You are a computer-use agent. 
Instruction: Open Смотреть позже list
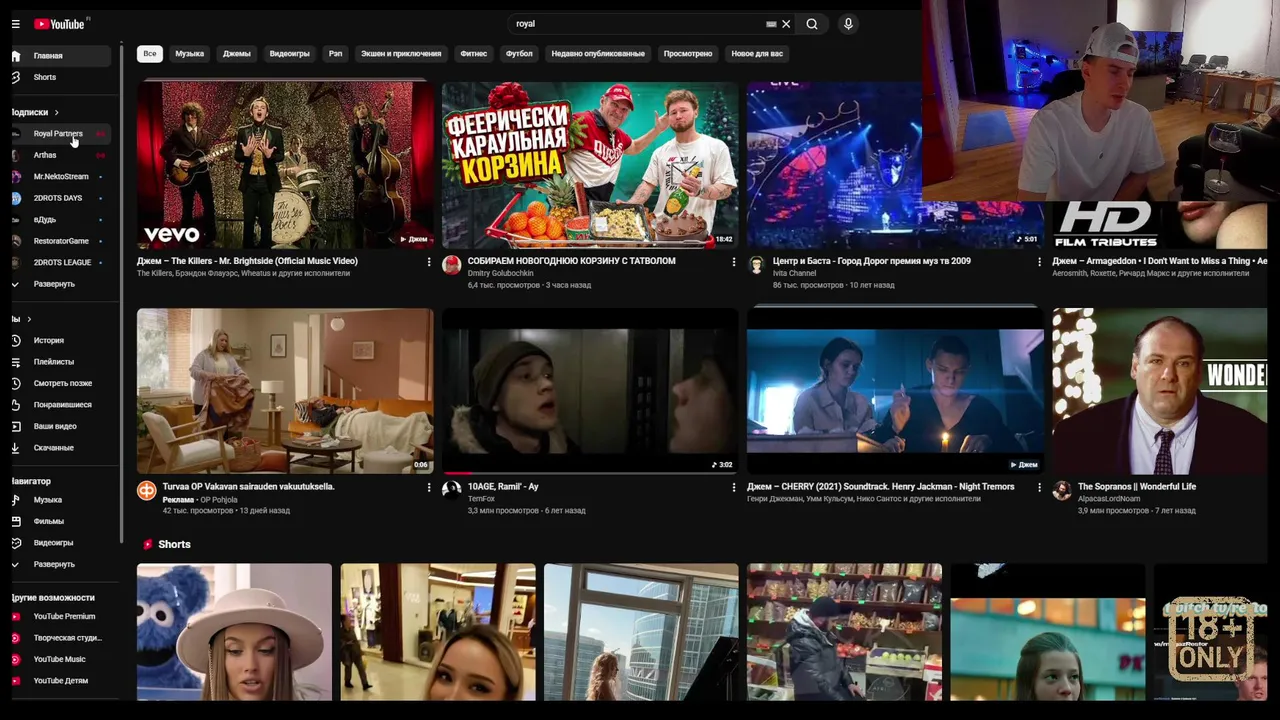point(60,383)
